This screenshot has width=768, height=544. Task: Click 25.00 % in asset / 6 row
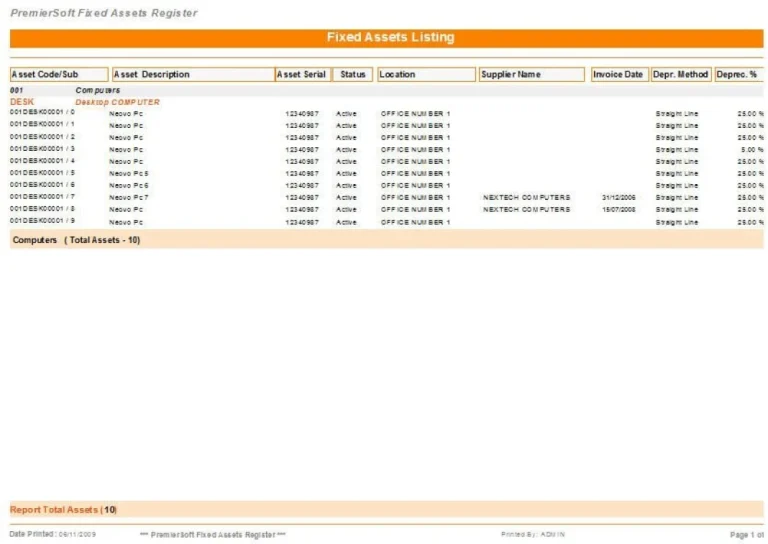pyautogui.click(x=750, y=186)
